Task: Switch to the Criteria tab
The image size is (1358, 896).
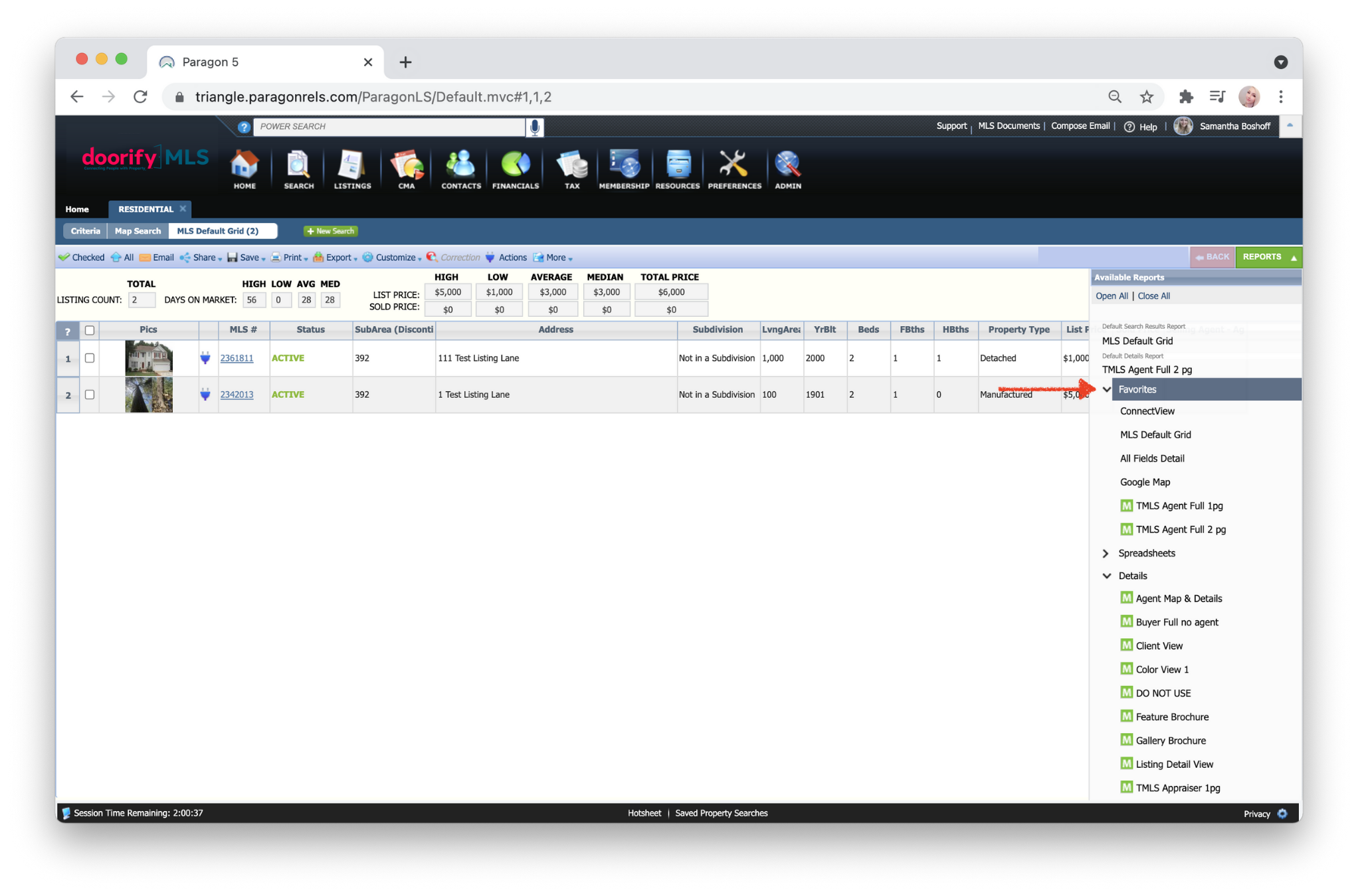Action: click(85, 231)
